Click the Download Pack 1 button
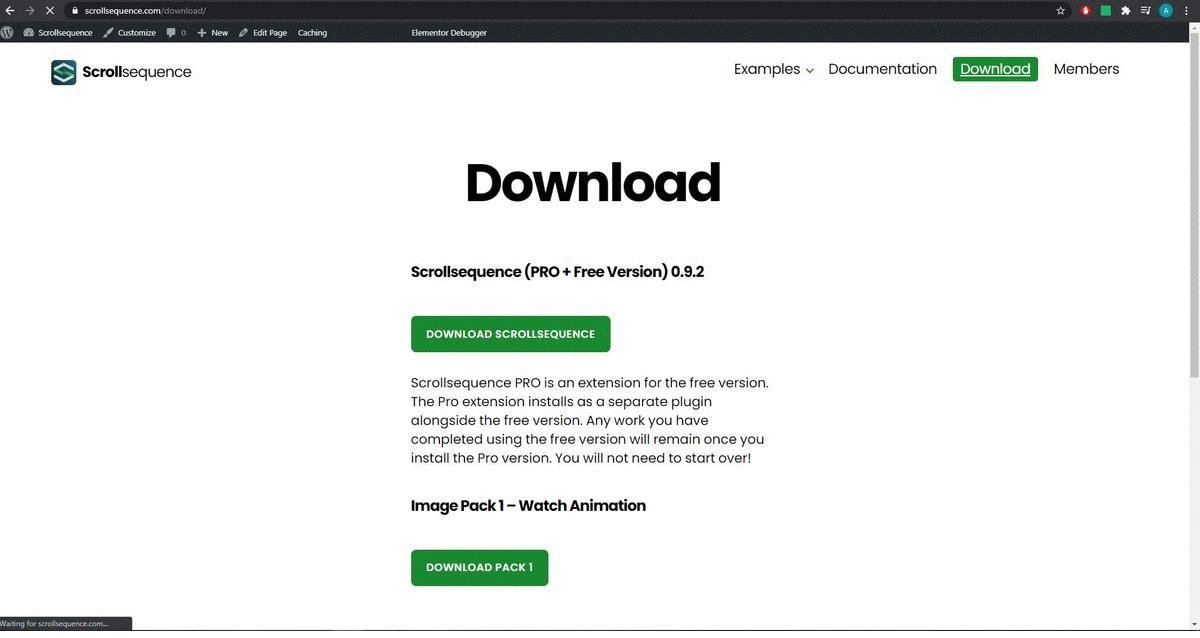The width and height of the screenshot is (1200, 638). click(x=479, y=567)
